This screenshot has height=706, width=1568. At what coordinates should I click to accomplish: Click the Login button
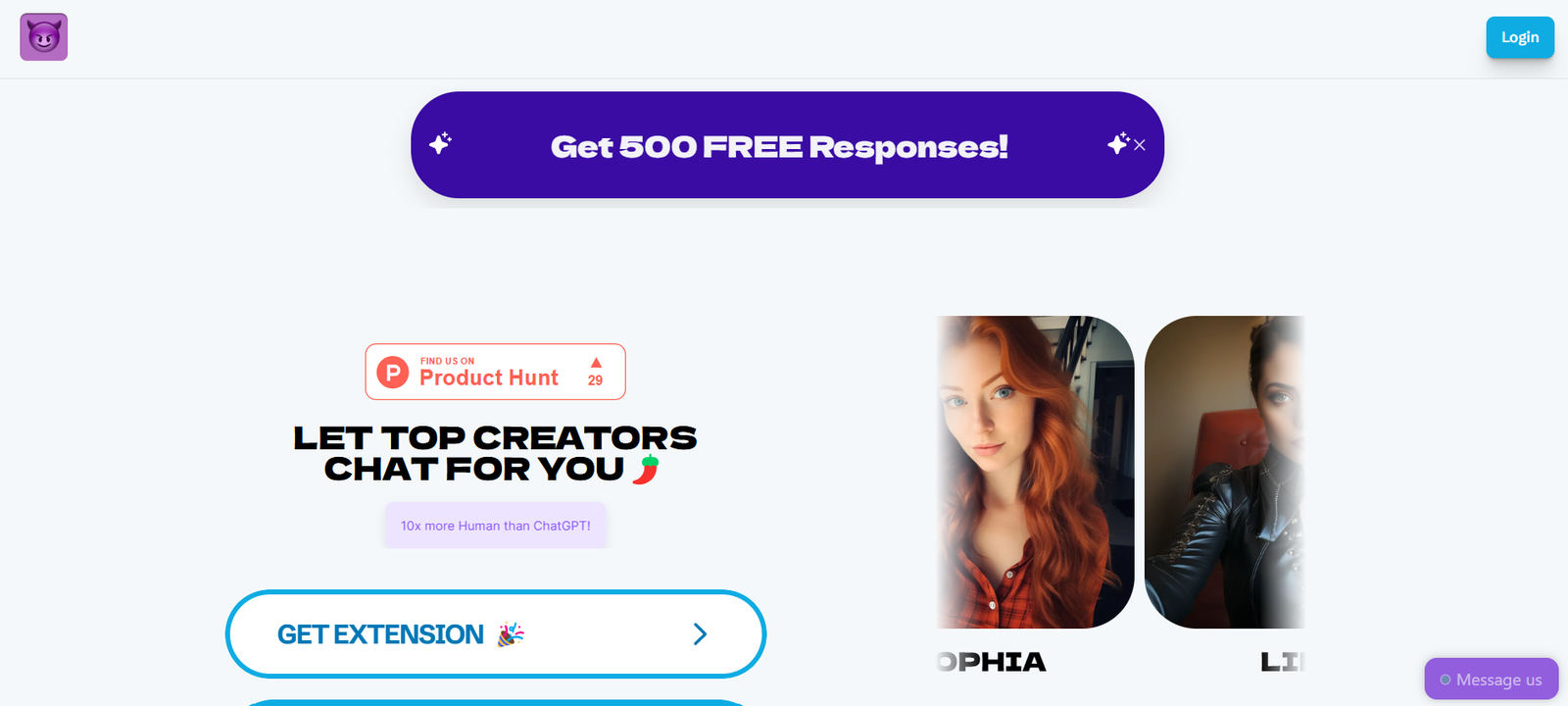[x=1520, y=37]
